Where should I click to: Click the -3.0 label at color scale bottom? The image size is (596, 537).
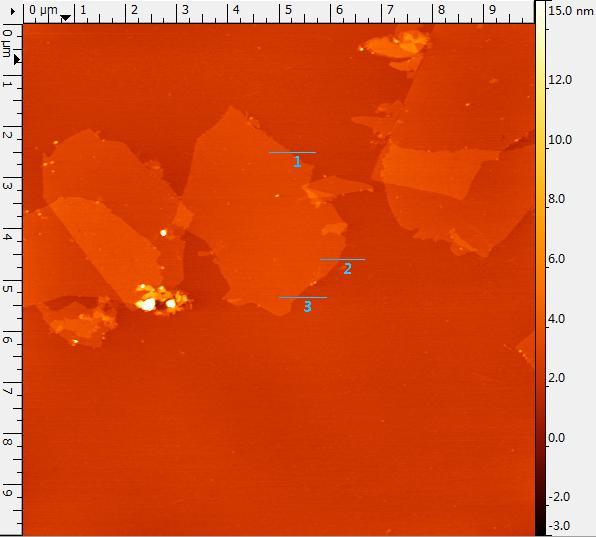click(560, 526)
